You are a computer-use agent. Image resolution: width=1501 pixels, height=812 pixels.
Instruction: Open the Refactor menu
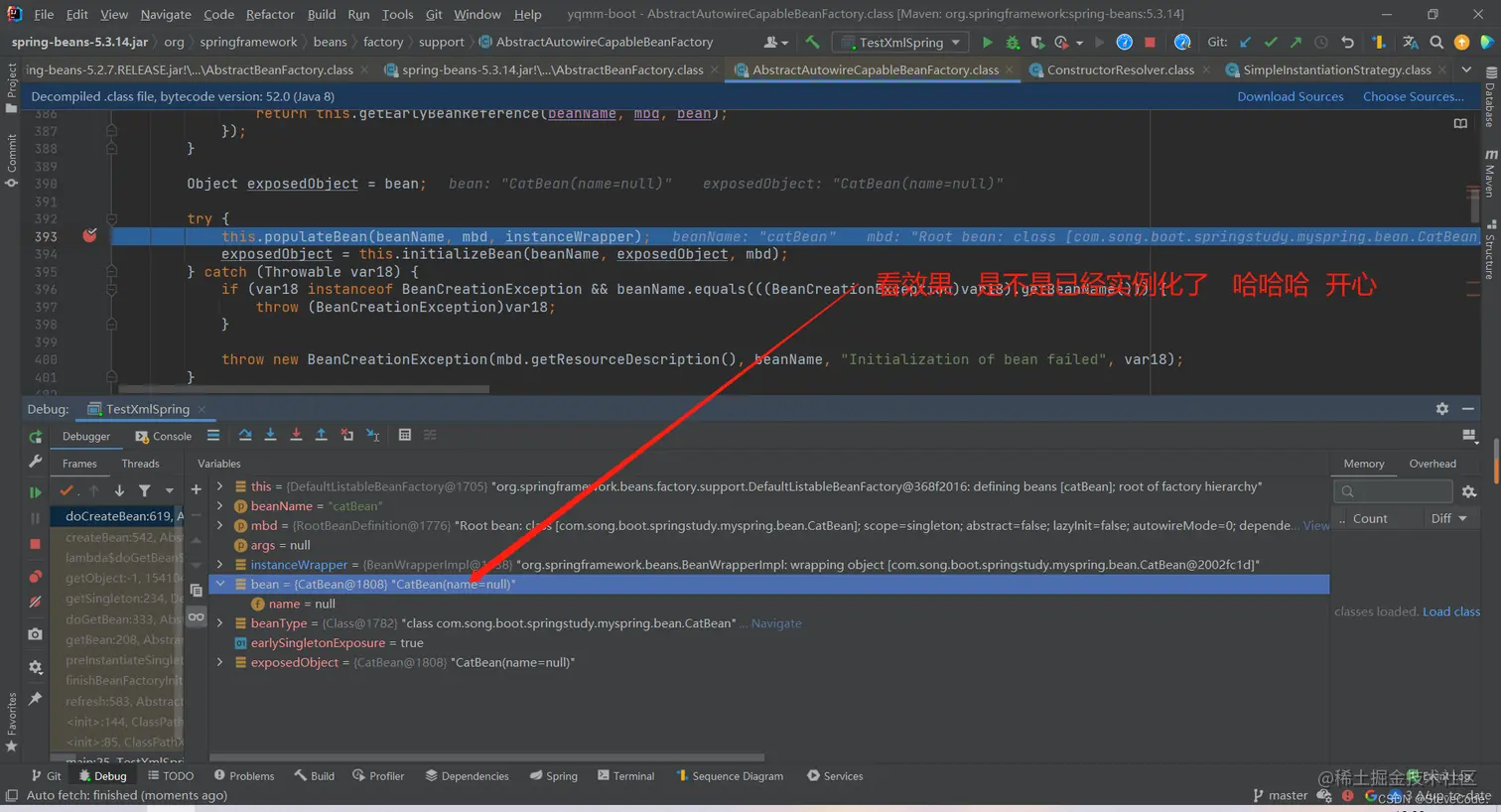(270, 14)
